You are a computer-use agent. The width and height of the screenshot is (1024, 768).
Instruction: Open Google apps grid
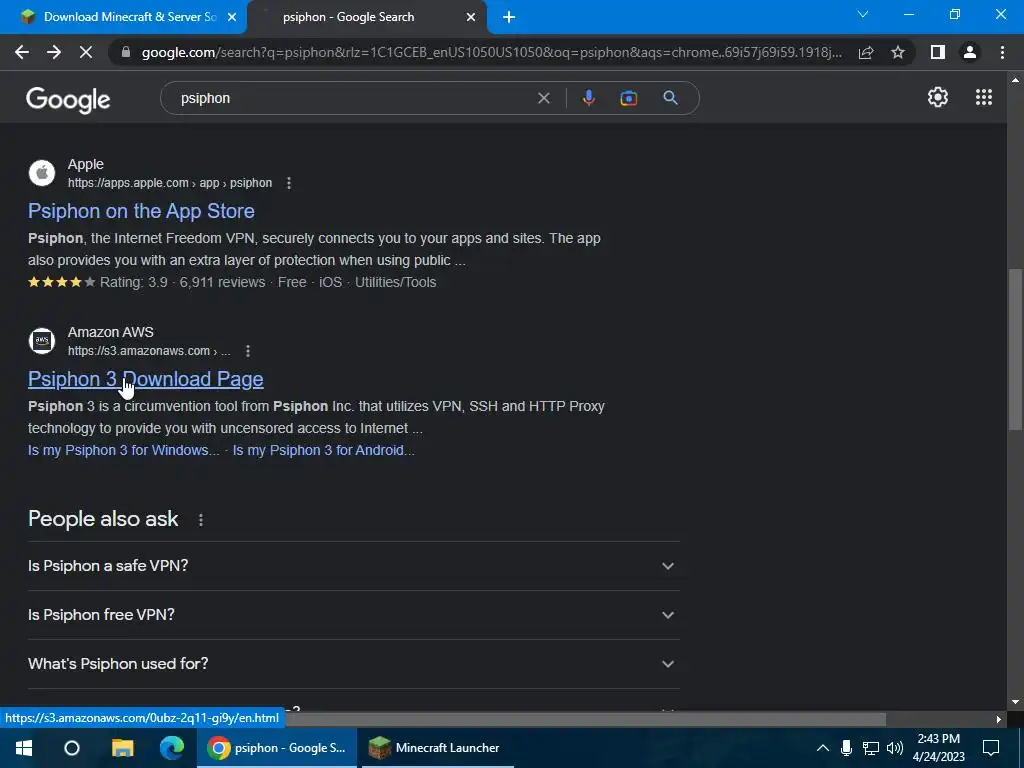tap(984, 97)
